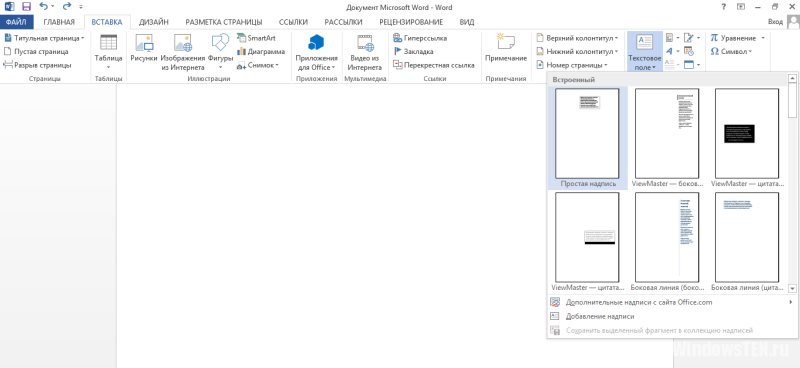
Task: Click the gallery scrollbar down arrow
Action: point(792,289)
